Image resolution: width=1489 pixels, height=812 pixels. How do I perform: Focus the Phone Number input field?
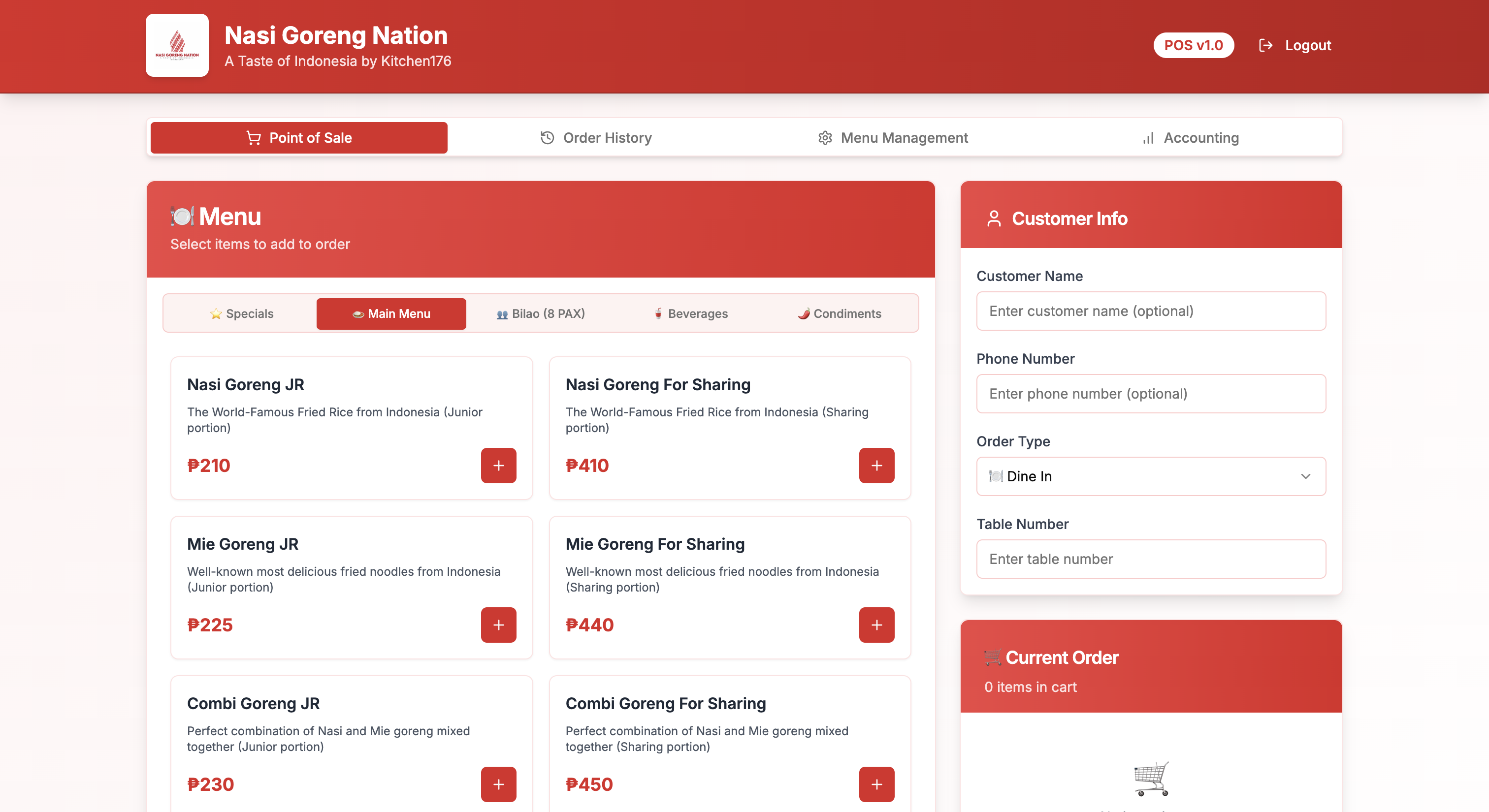1150,393
